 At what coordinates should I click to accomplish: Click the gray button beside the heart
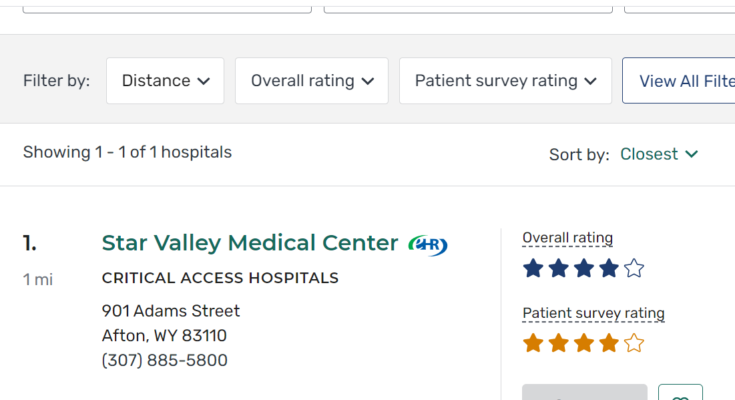[584, 393]
